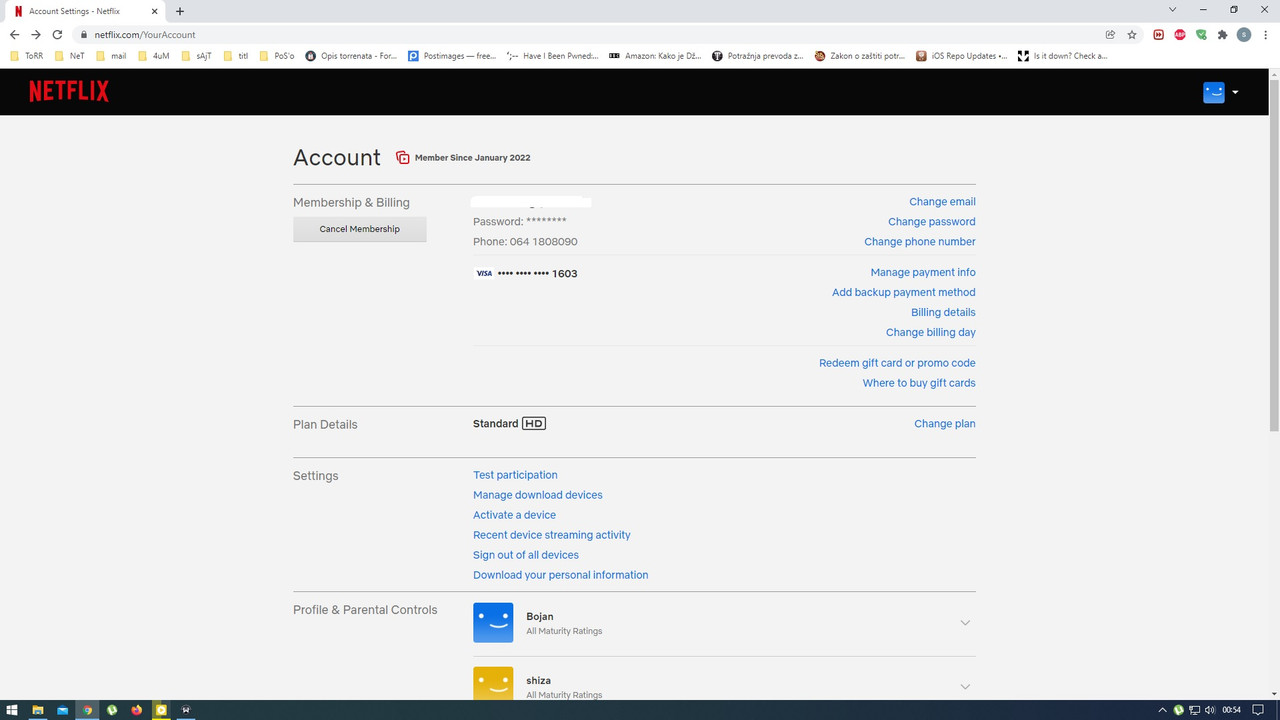Image resolution: width=1280 pixels, height=720 pixels.
Task: Click the HD quality badge
Action: 534,424
